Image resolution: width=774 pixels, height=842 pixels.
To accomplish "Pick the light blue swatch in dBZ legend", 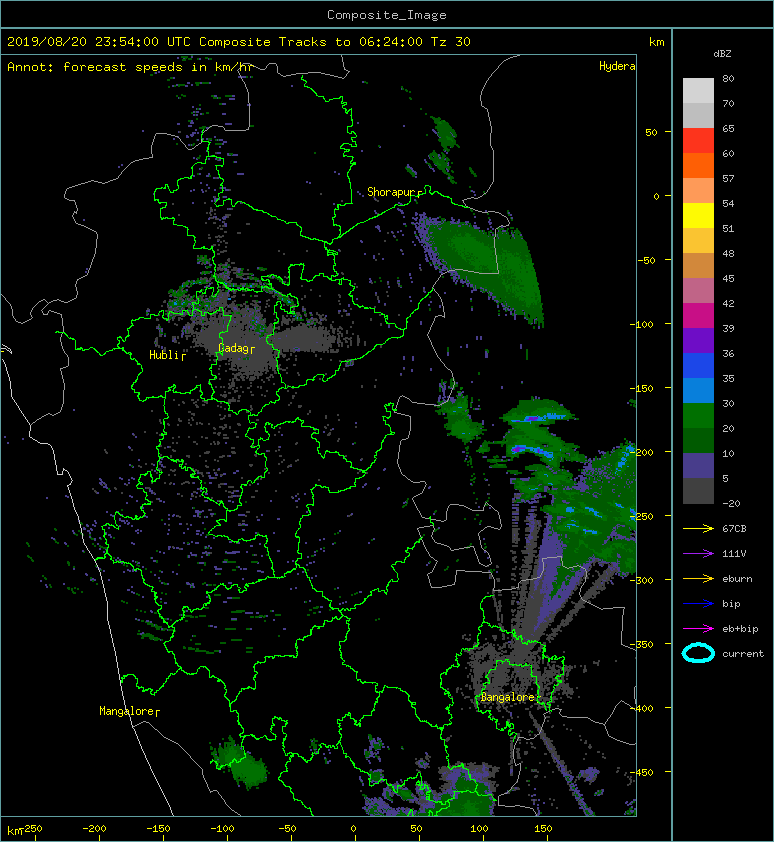I will click(x=698, y=390).
